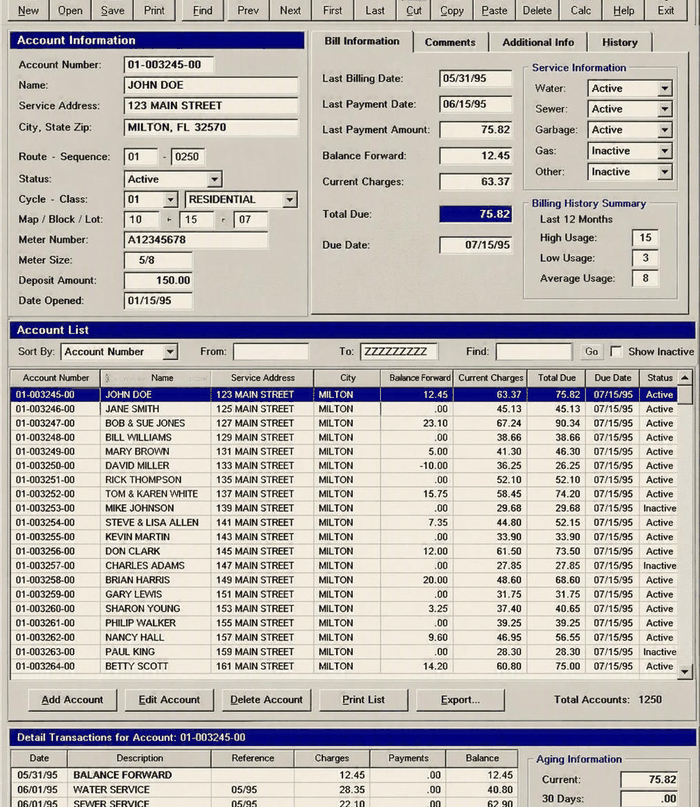700x807 pixels.
Task: Sort list by Account Number column header
Action: click(x=56, y=378)
